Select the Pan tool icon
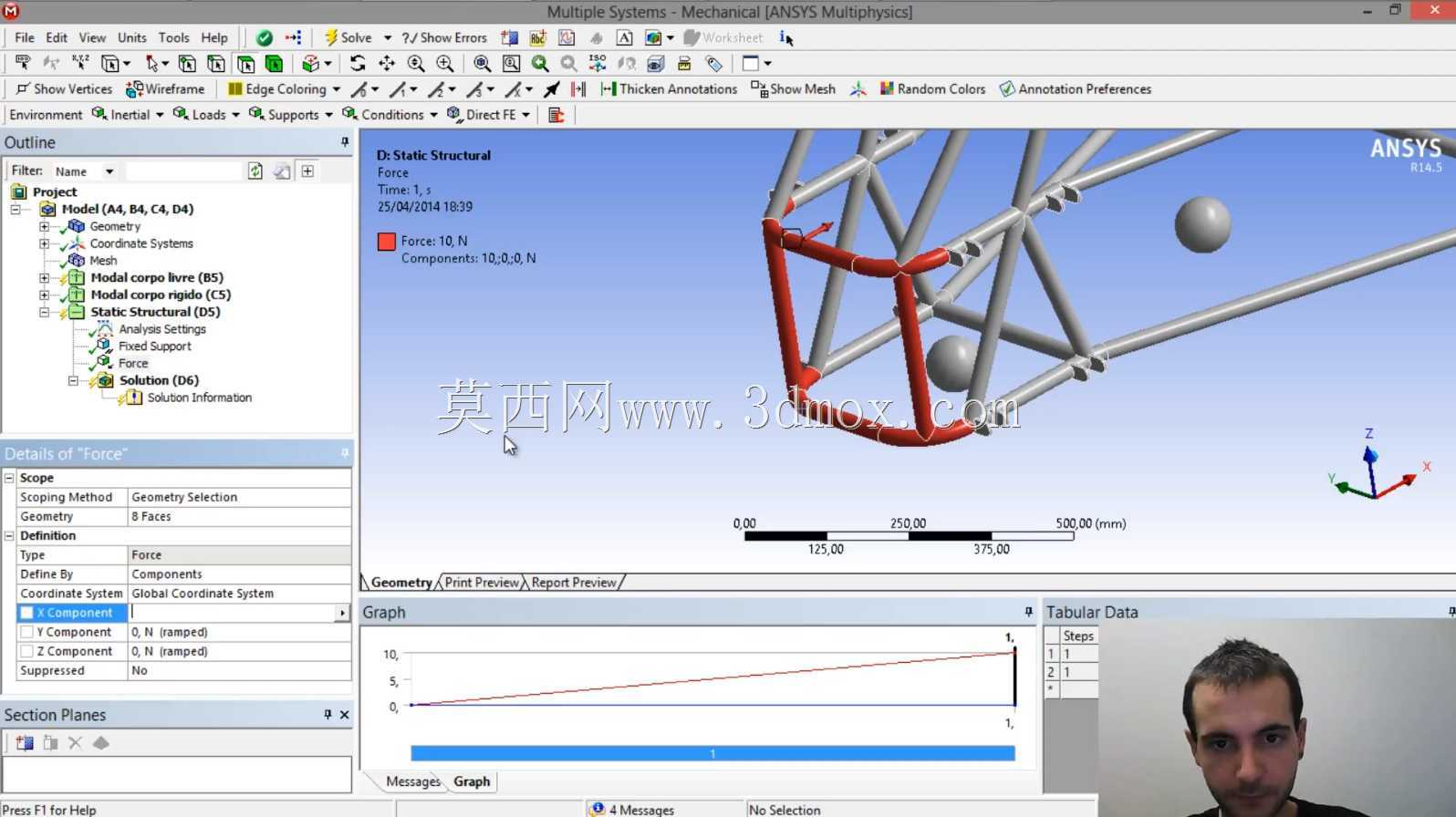The height and width of the screenshot is (817, 1456). pos(387,63)
